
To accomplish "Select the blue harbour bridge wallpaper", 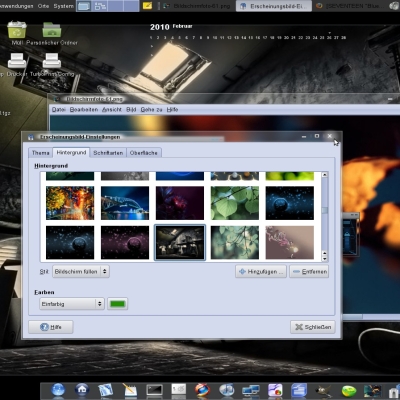I will point(125,203).
